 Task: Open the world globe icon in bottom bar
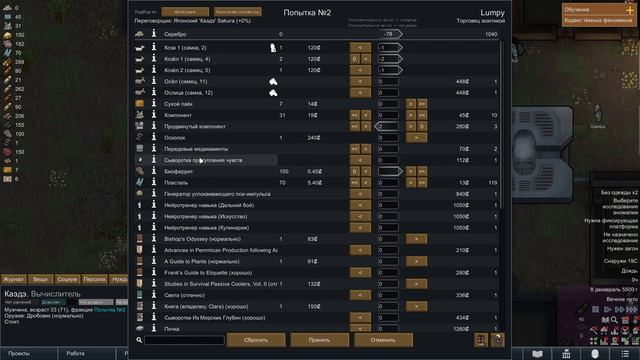click(x=595, y=354)
